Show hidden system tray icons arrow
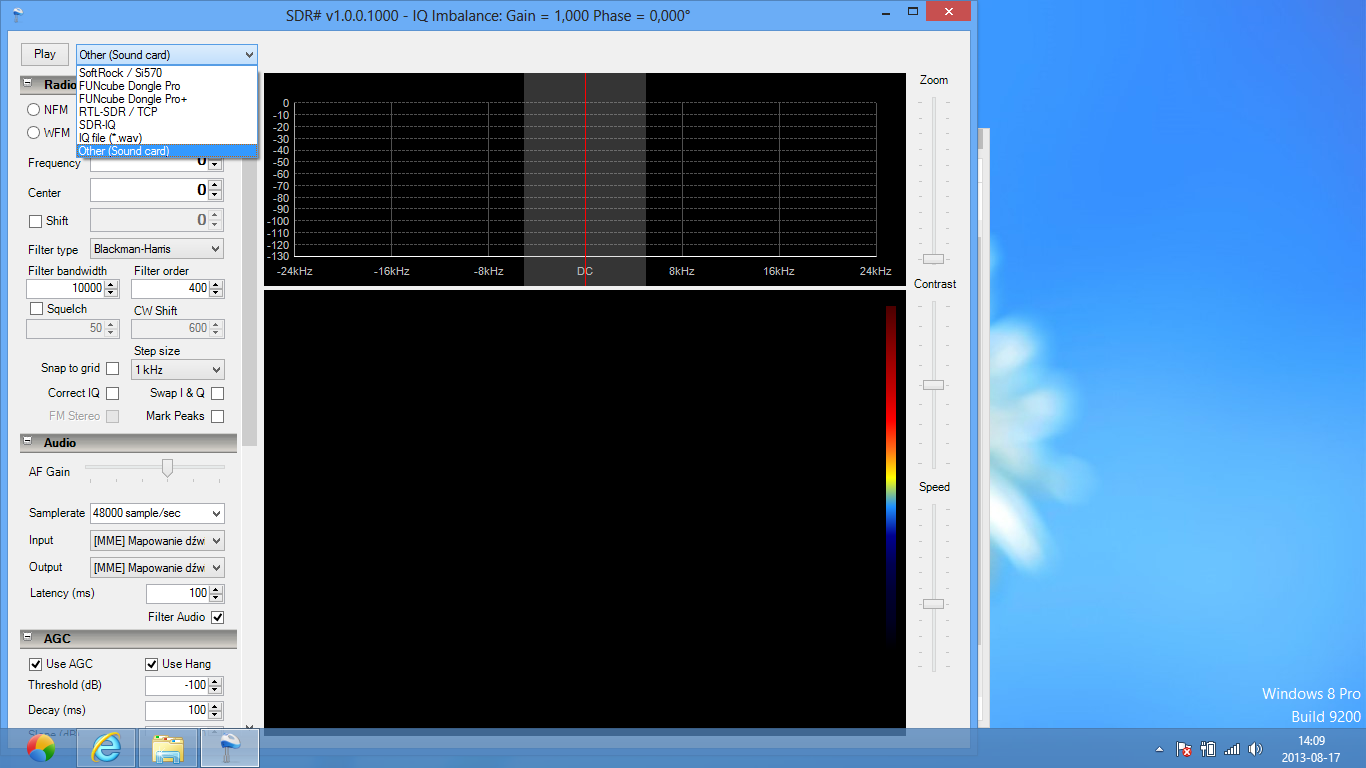Image resolution: width=1366 pixels, height=768 pixels. 1160,749
